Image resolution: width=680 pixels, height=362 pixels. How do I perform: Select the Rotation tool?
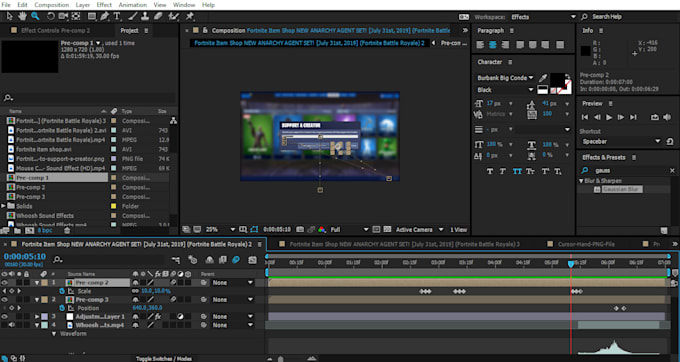[x=51, y=16]
